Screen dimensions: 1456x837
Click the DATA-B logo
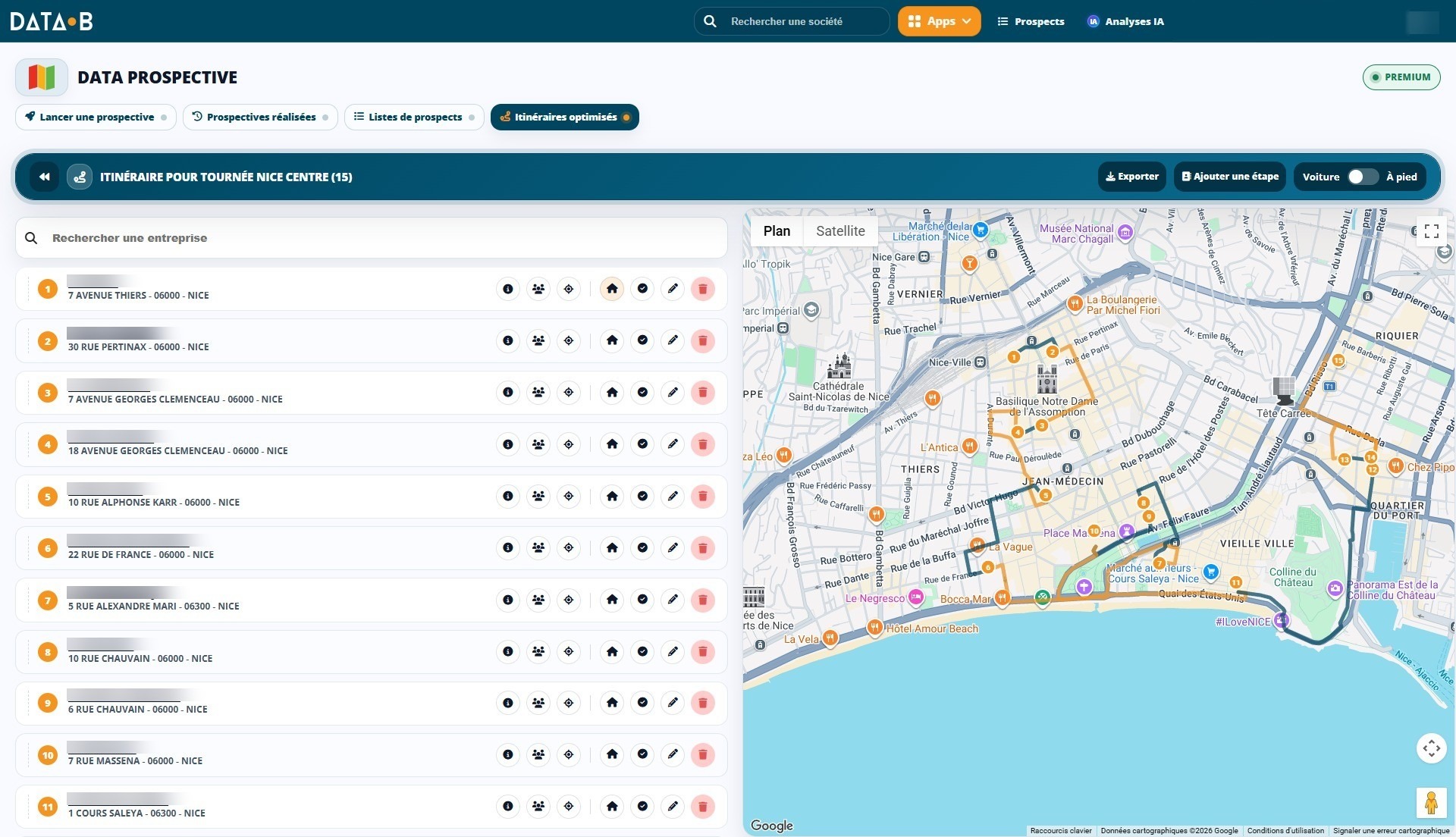click(x=52, y=21)
